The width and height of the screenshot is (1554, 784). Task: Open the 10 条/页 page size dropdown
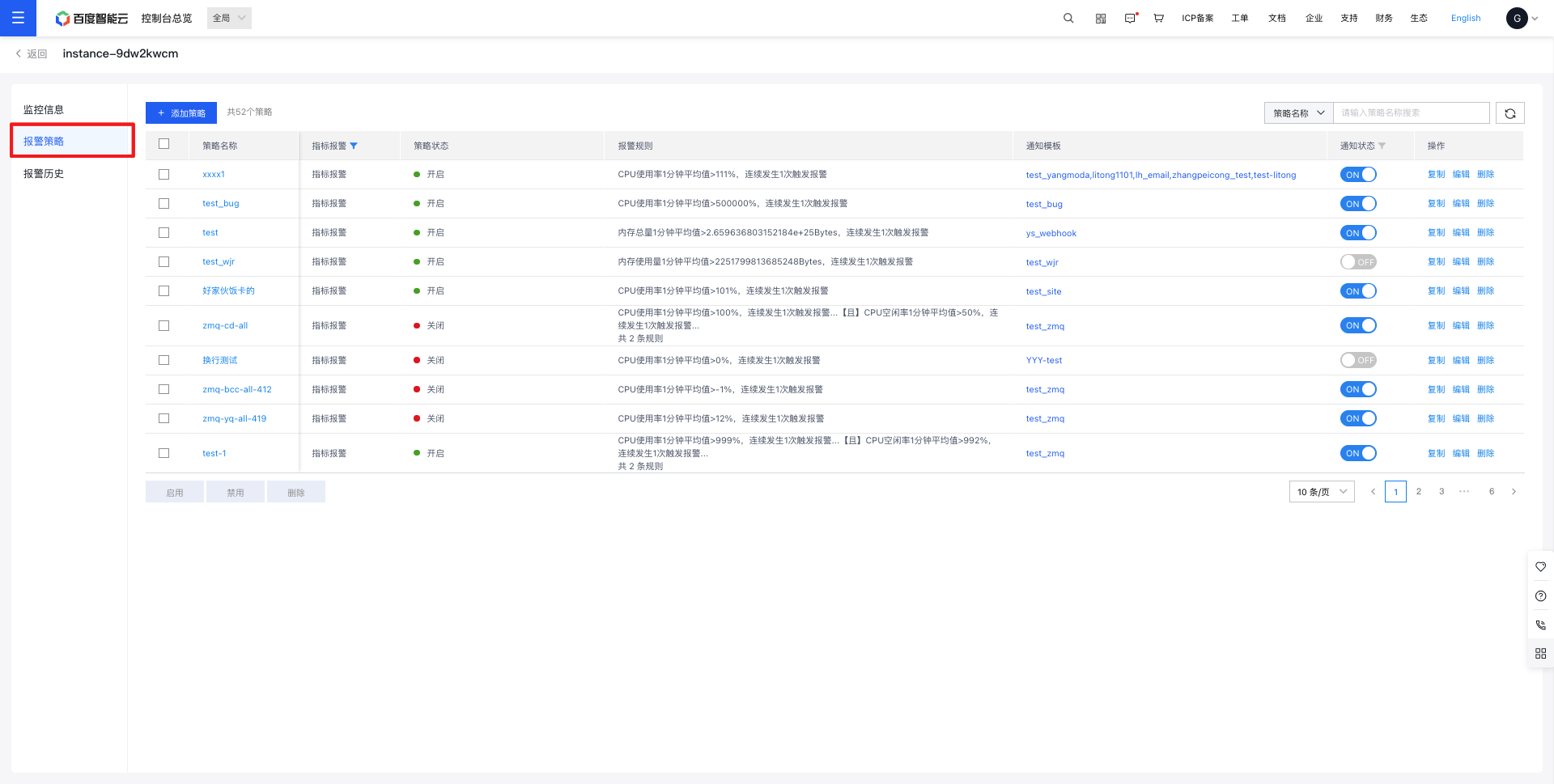point(1322,492)
